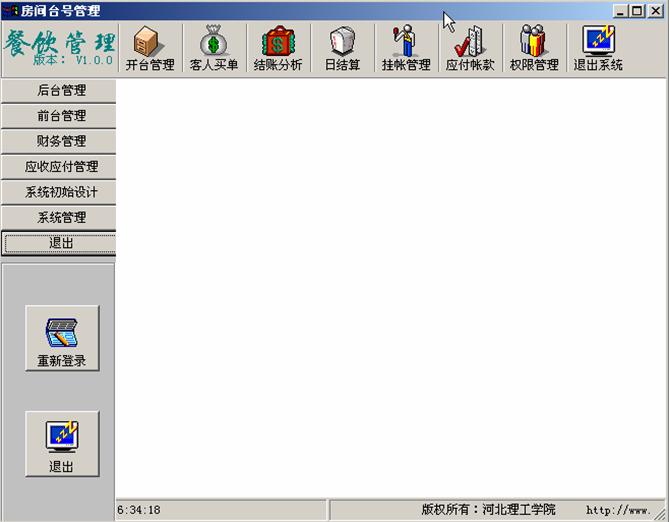
Task: Expand the 后台管理 sidebar section
Action: 60,91
